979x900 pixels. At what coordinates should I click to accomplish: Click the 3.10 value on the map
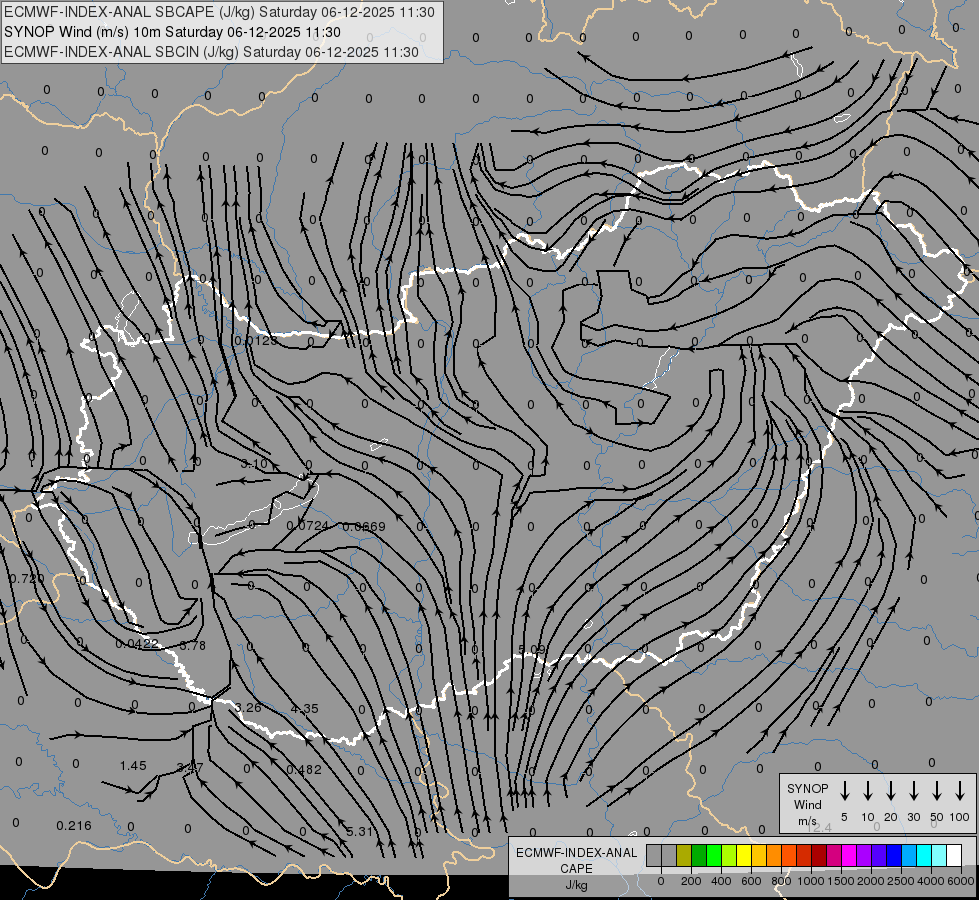coord(253,463)
